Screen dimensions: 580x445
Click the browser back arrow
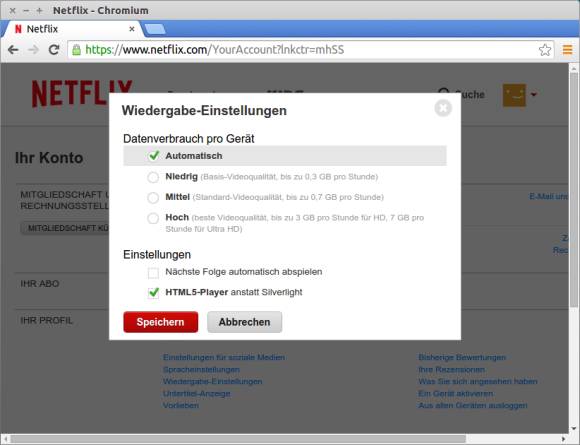point(13,50)
